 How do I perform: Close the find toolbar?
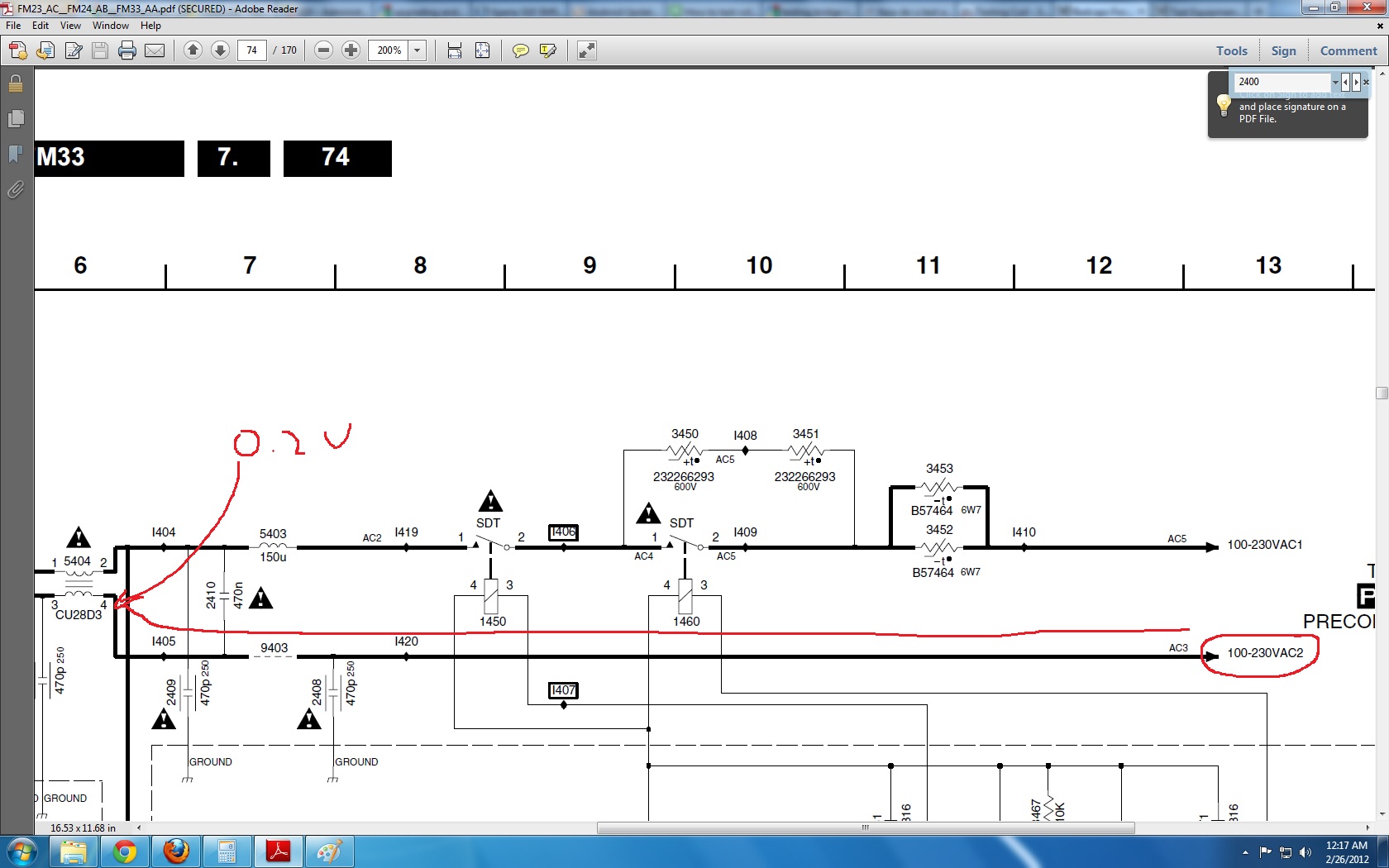[x=1367, y=82]
